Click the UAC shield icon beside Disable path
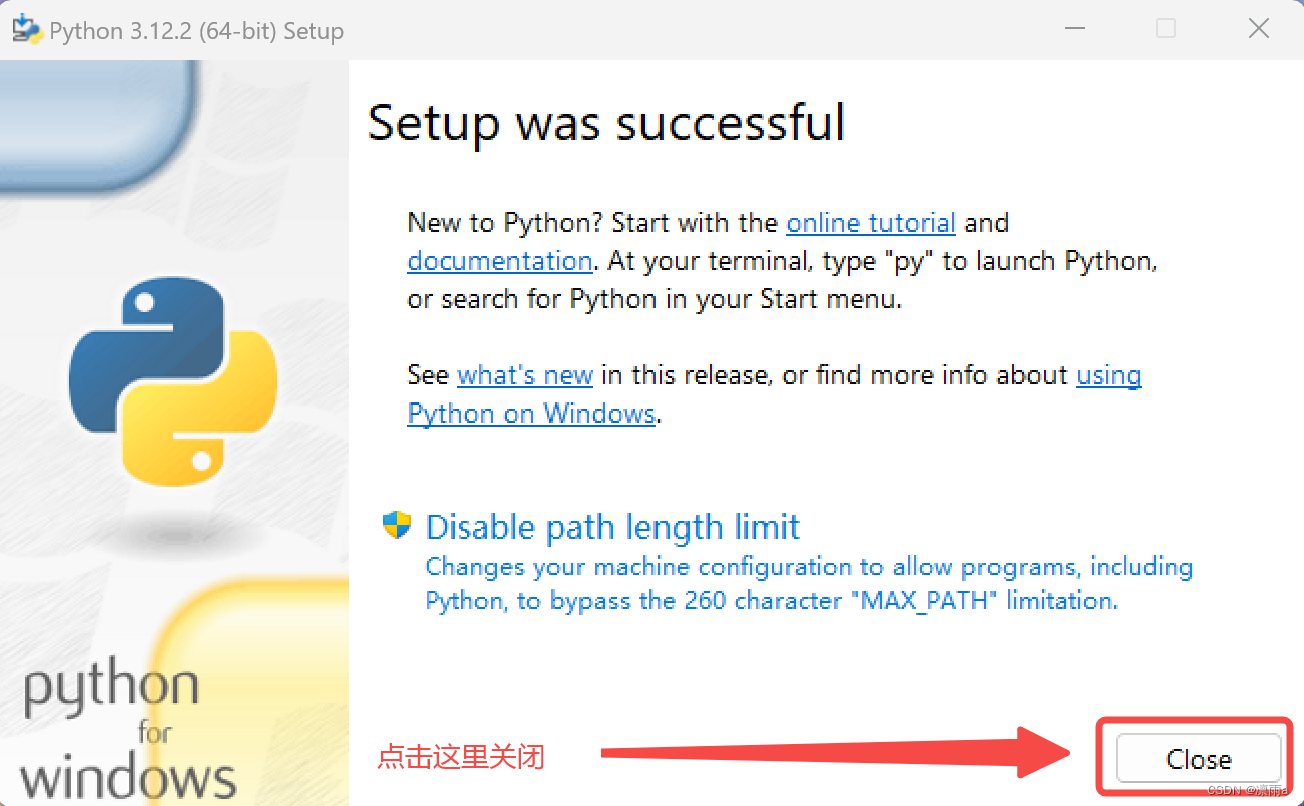 pos(397,525)
